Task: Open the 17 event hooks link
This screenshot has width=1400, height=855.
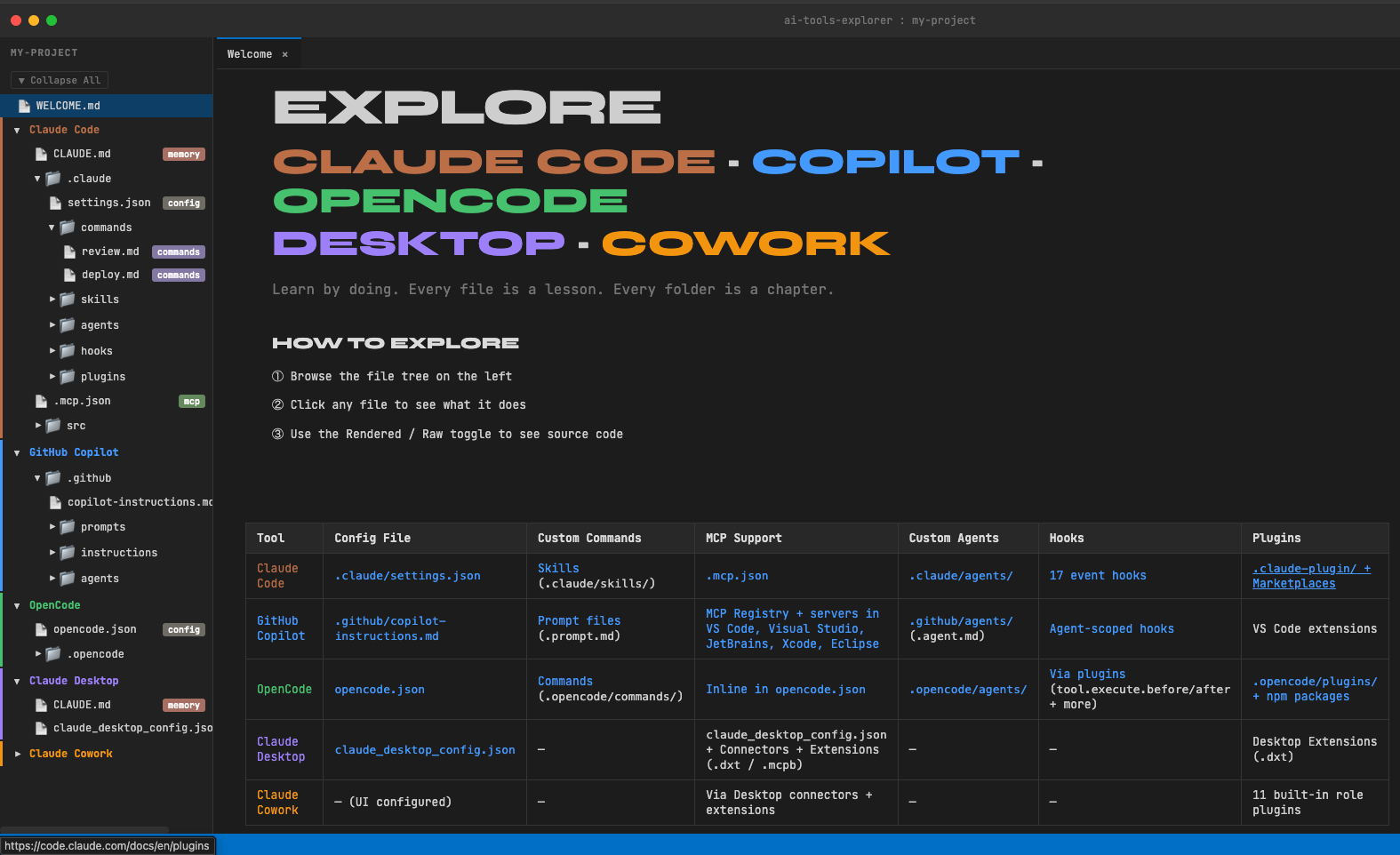Action: tap(1098, 576)
